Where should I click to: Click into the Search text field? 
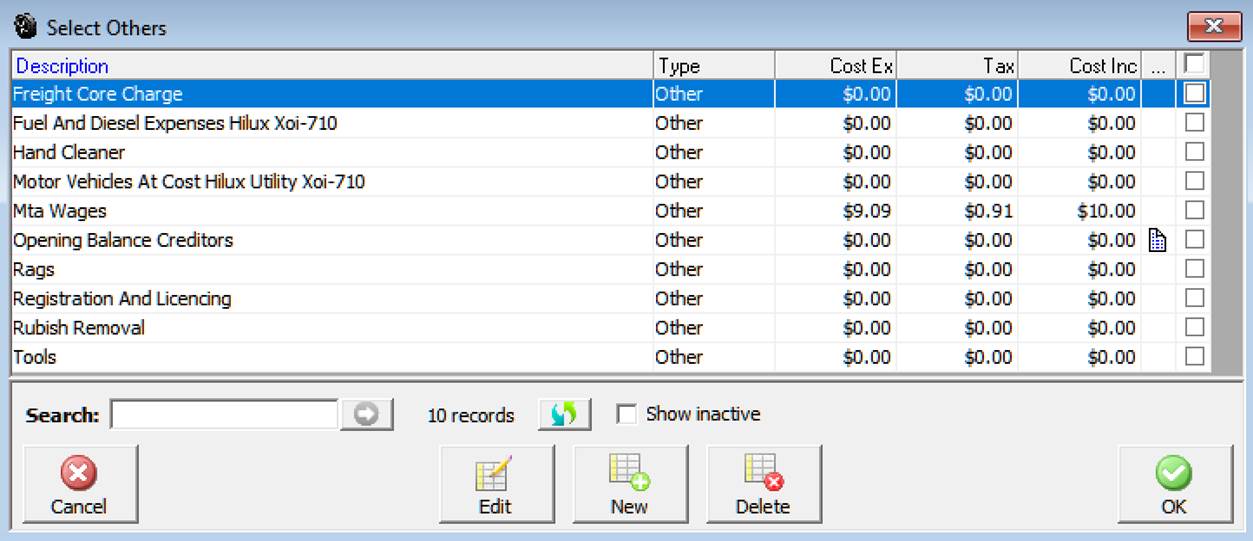(224, 415)
